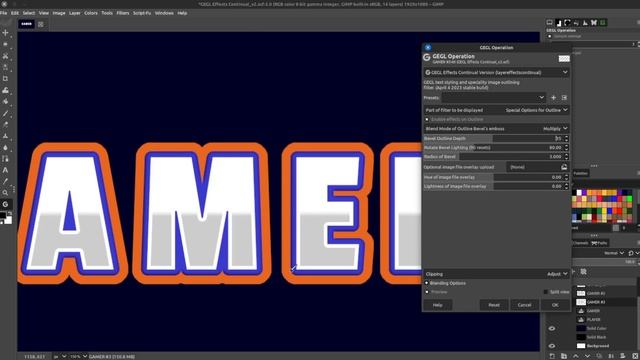This screenshot has width=640, height=360.
Task: Raise the selected layer with the up arrow
Action: [576, 356]
